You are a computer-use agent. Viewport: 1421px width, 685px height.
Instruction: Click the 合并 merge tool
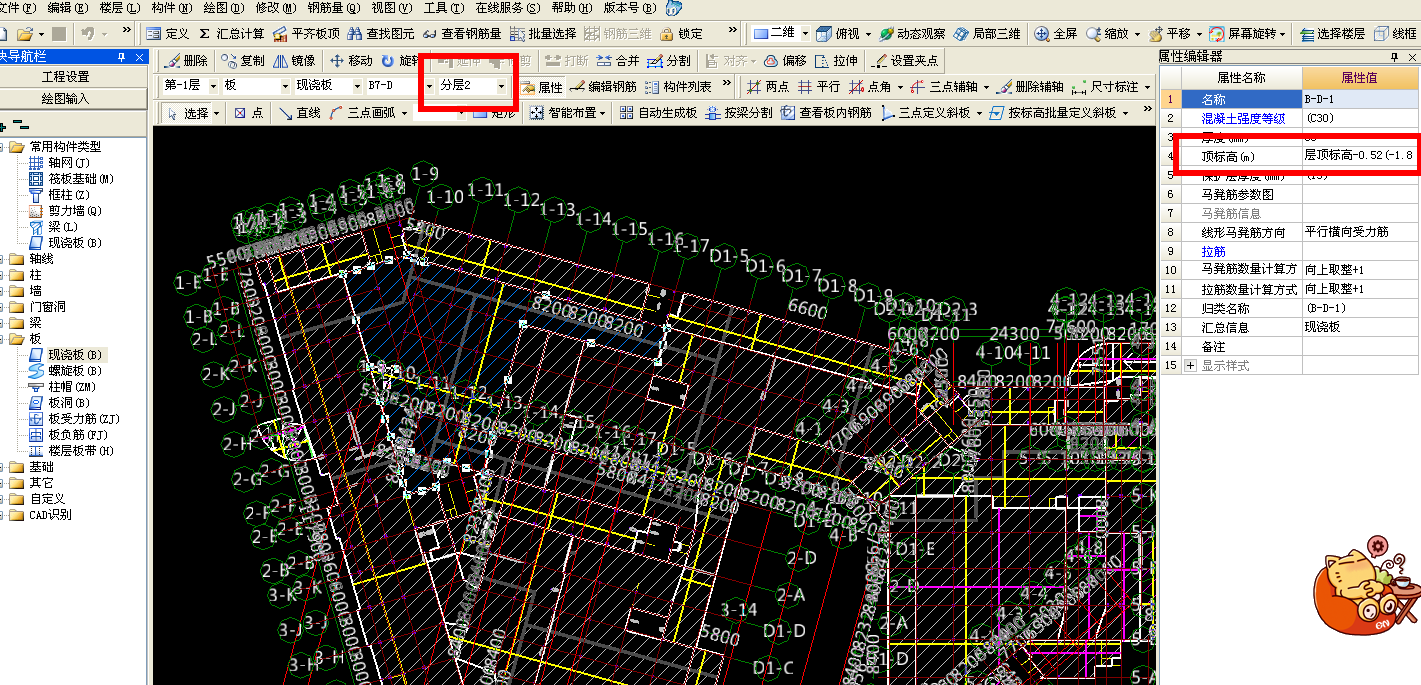[x=618, y=61]
